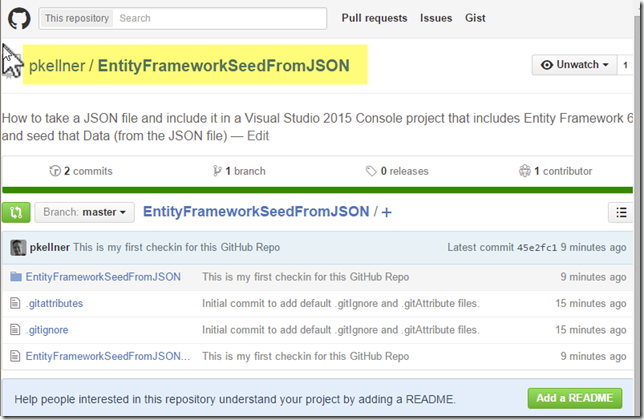Click the watcher count 1 next to Unwatch
The width and height of the screenshot is (644, 420).
[625, 65]
